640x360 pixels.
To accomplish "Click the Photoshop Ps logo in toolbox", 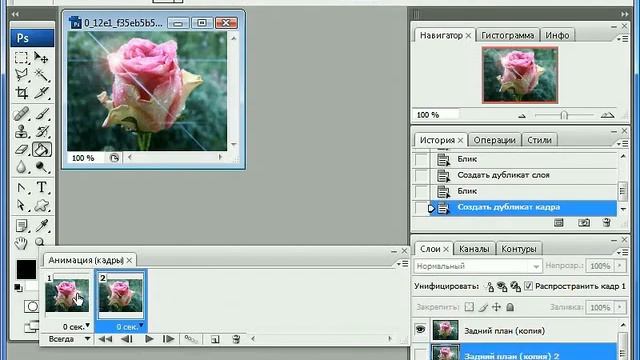I will pyautogui.click(x=32, y=38).
